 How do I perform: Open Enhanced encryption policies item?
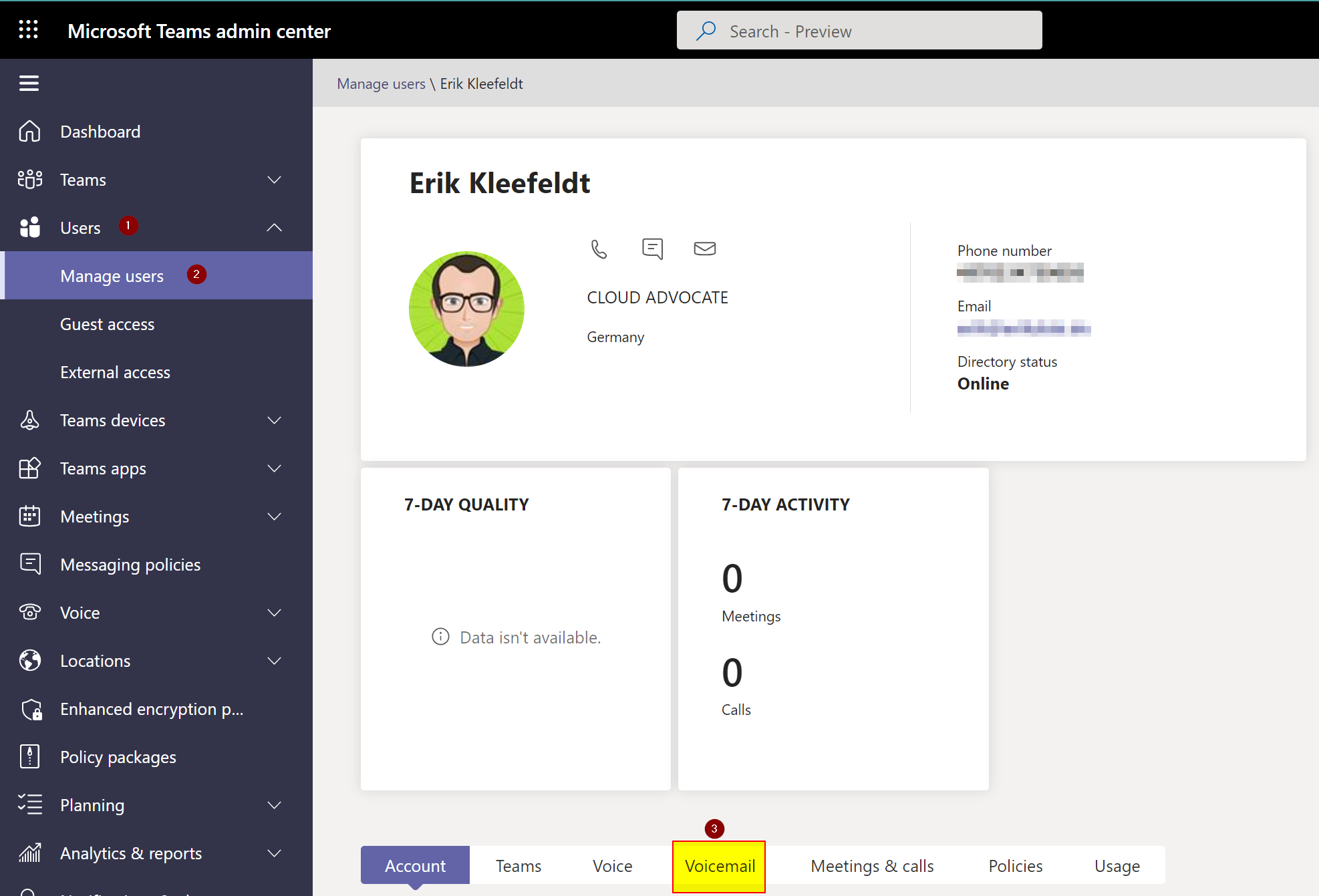(x=152, y=709)
